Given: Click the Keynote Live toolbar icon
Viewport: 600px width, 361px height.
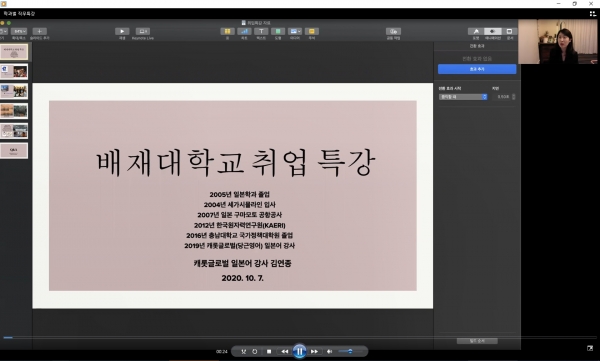Looking at the screenshot, I should tap(143, 31).
